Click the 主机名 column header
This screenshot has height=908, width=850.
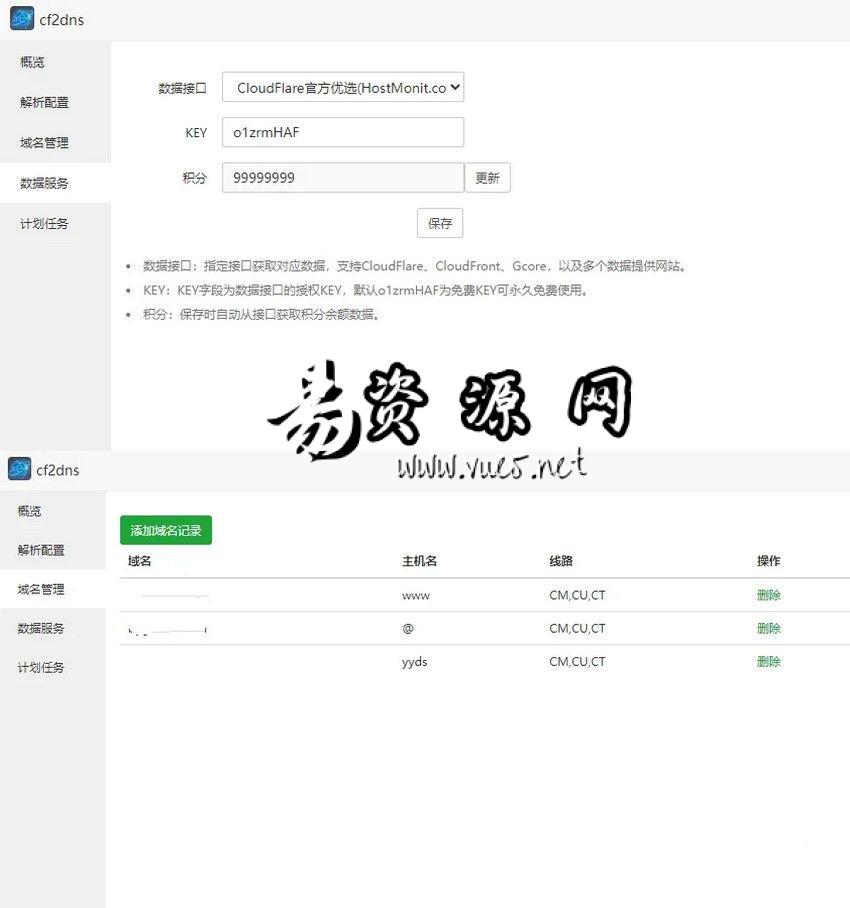[x=419, y=561]
